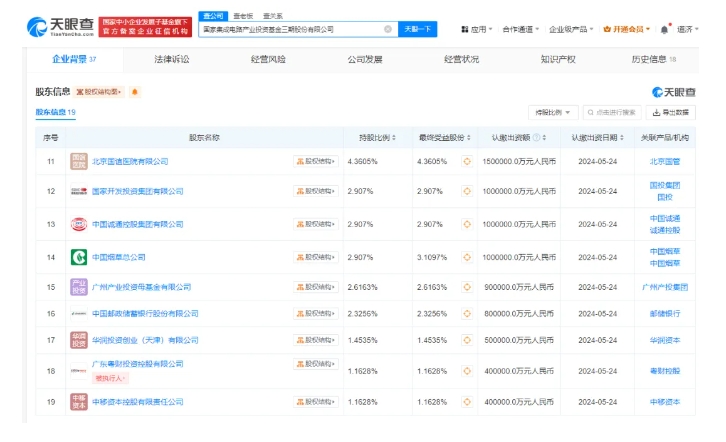Open the 公司发展 tab
The image size is (726, 442).
(365, 59)
